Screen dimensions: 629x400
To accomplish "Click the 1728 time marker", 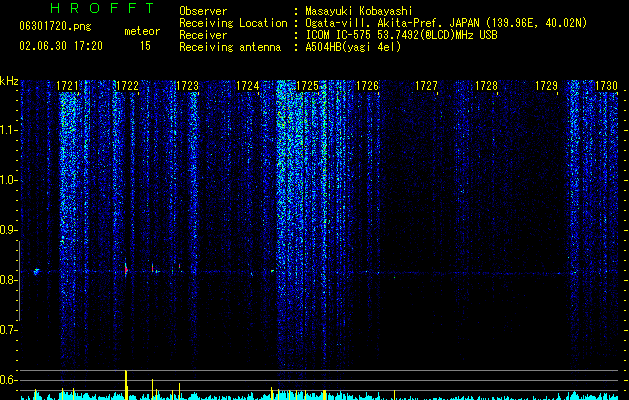I will point(486,86).
